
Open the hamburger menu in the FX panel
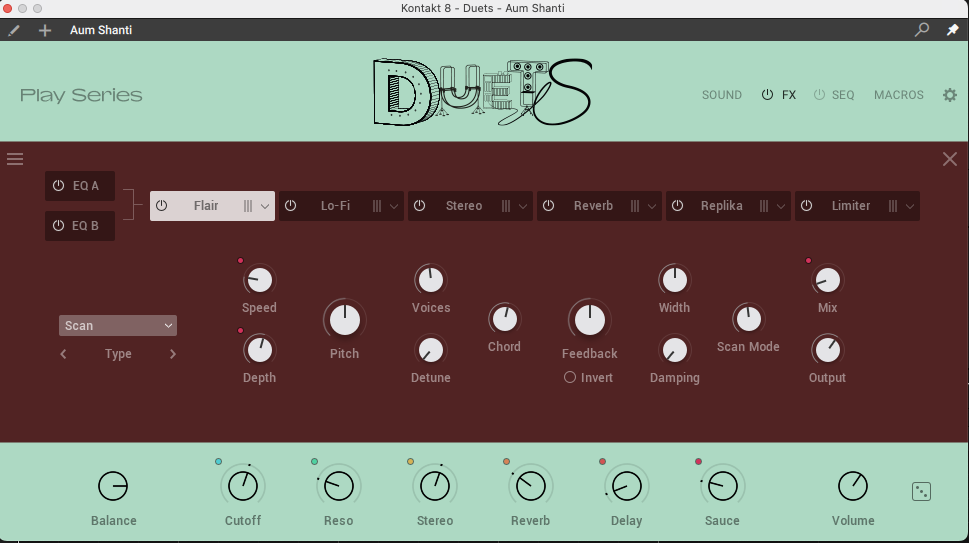[x=15, y=159]
